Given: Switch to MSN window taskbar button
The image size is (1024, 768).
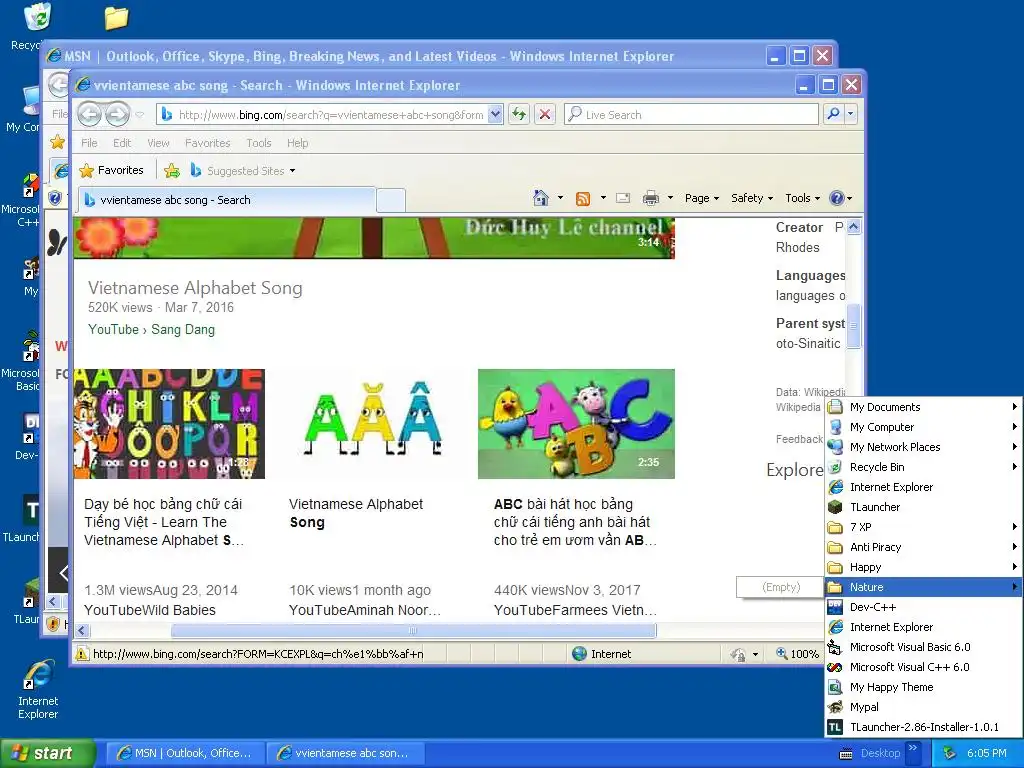Looking at the screenshot, I should tap(185, 754).
